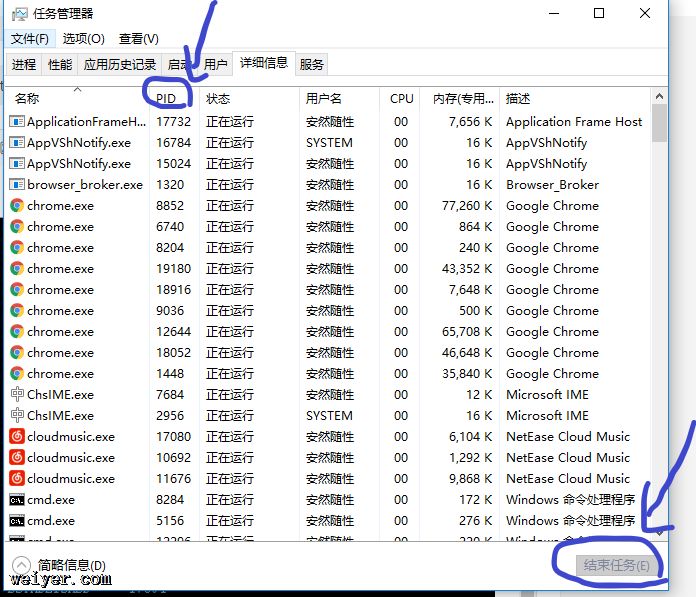Click the vertical scrollbar of process list
696x597 pixels.
point(659,300)
